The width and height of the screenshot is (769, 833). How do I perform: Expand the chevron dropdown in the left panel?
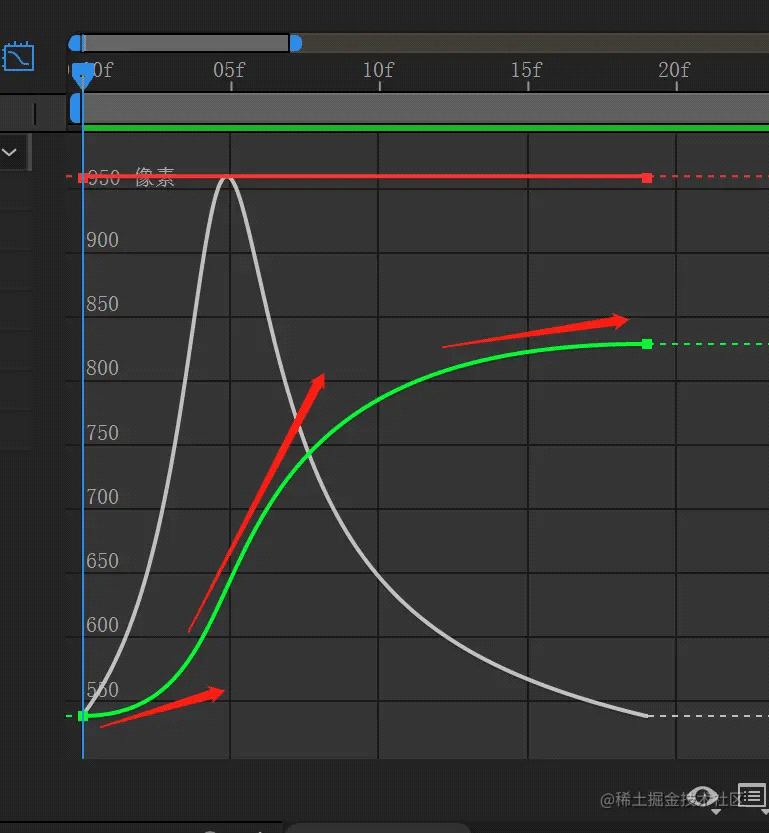click(x=11, y=153)
